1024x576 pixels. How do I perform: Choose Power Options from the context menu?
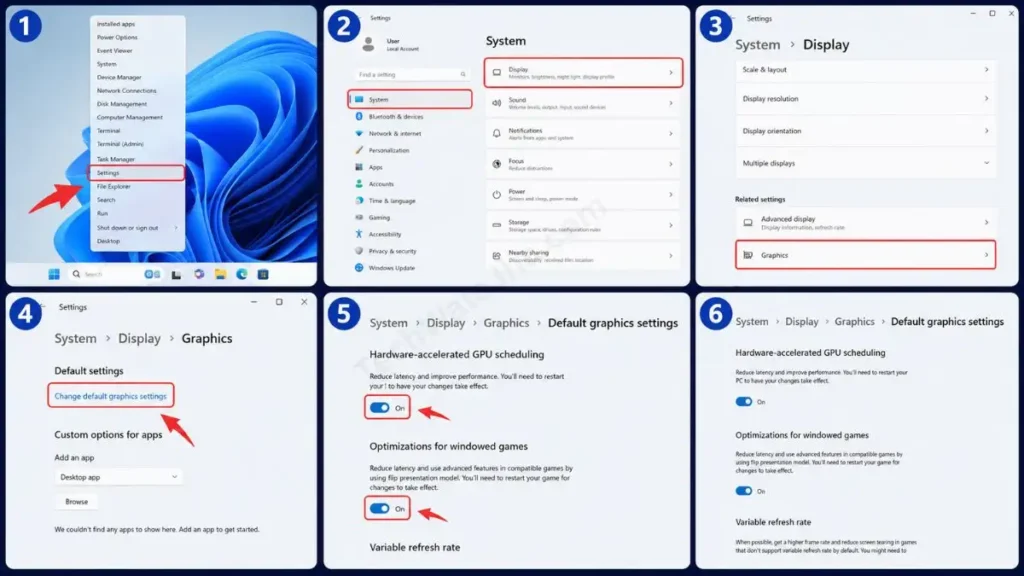(x=117, y=37)
